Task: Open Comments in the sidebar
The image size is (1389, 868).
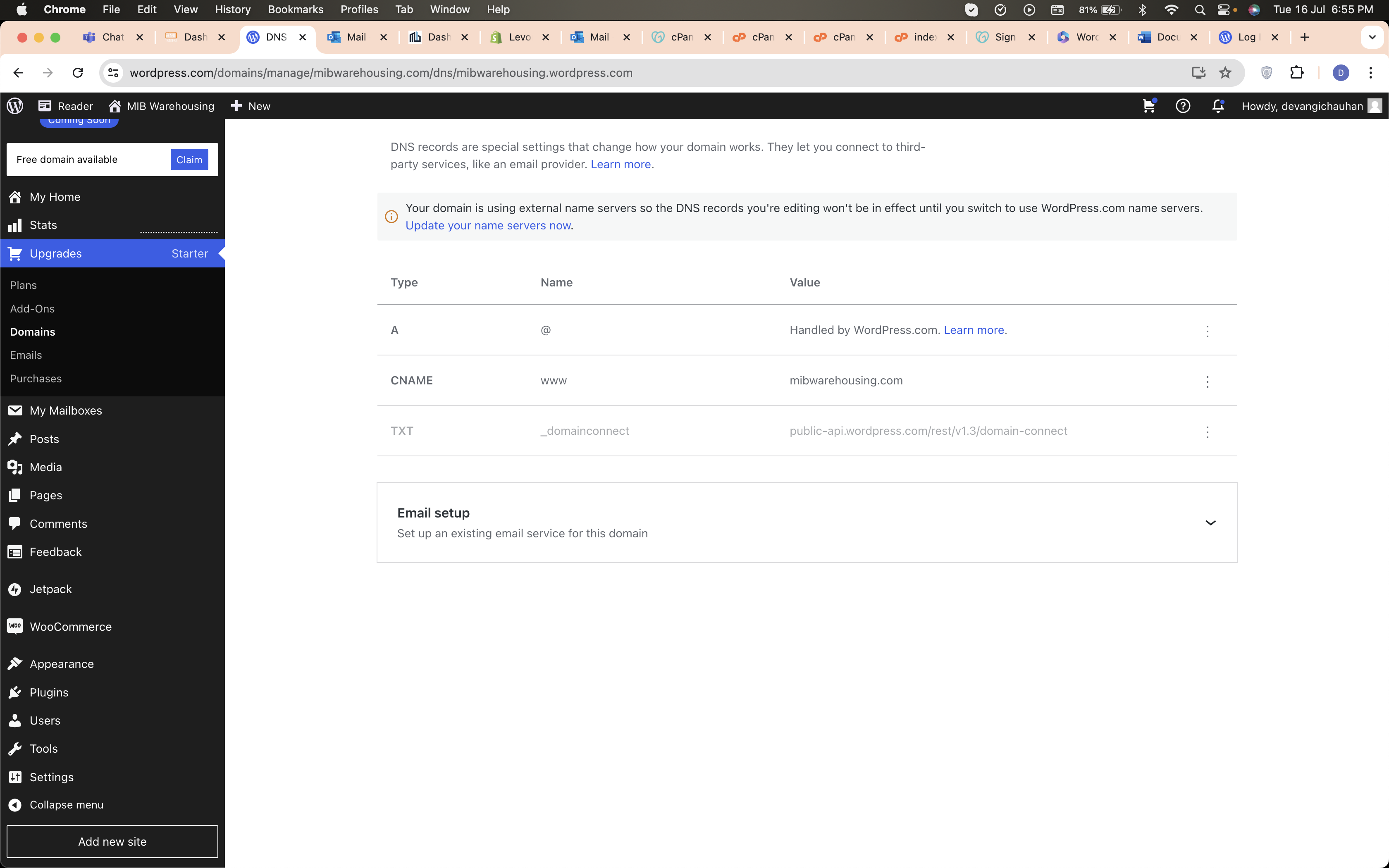Action: click(x=112, y=524)
